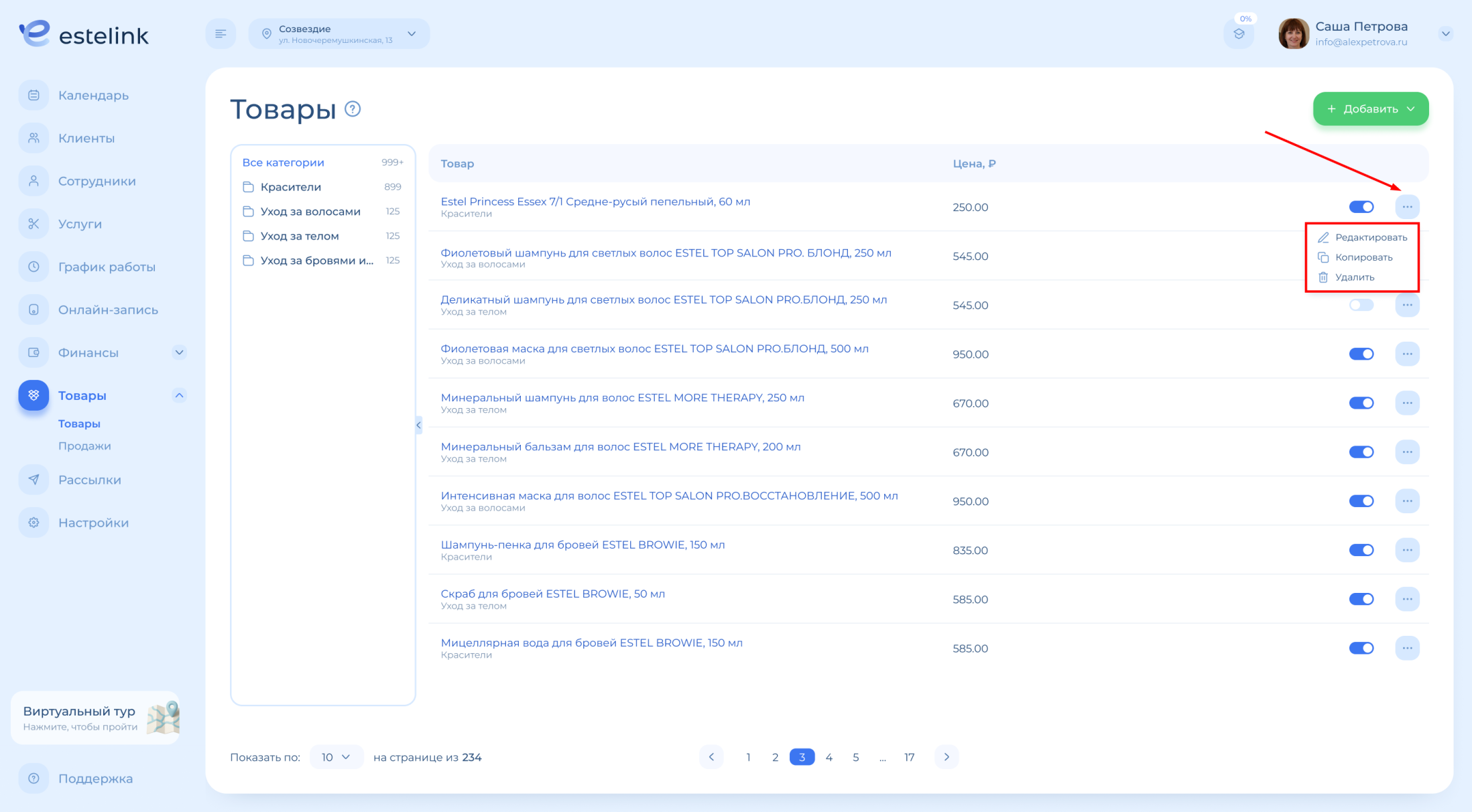Screen dimensions: 1472x812
Task: Open the Клиенты sidebar icon
Action: click(34, 138)
